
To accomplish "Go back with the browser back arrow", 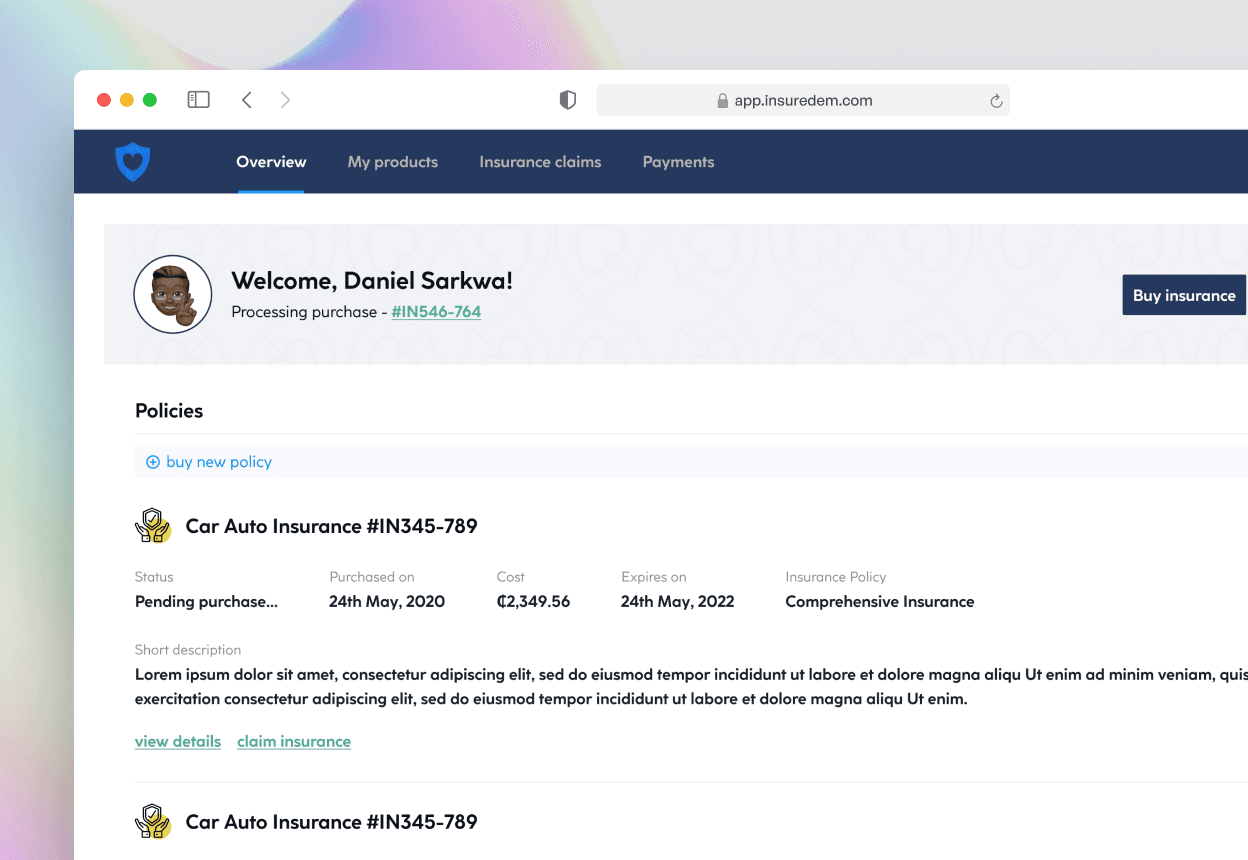I will click(247, 100).
